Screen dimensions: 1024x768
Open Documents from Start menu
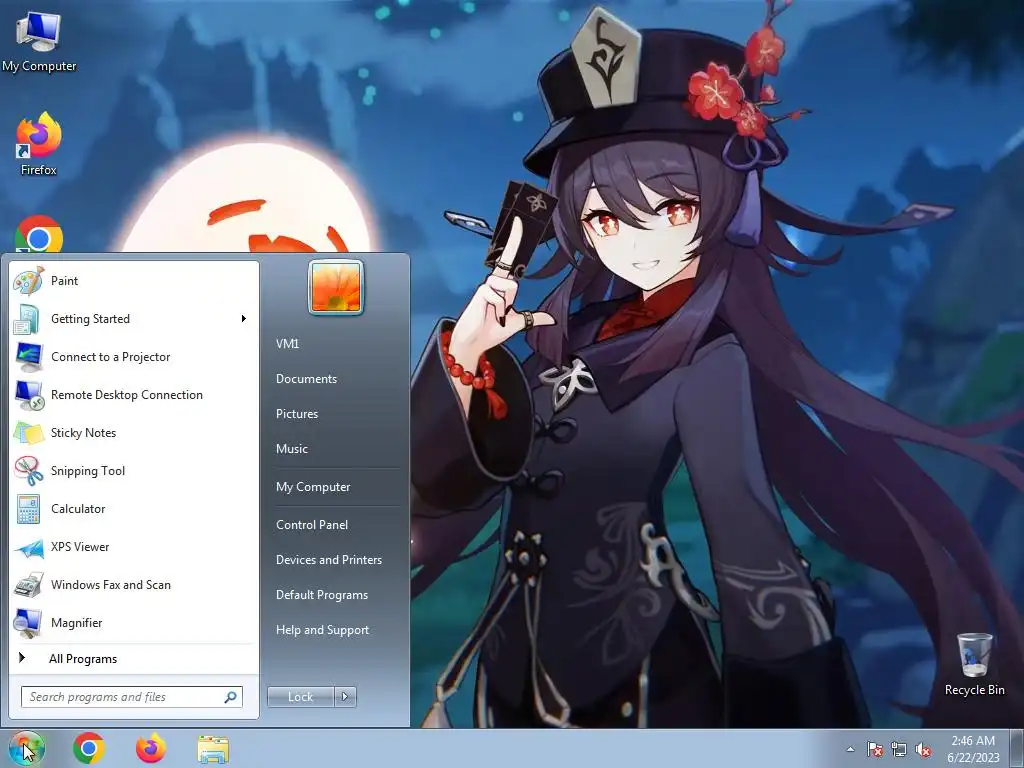(x=306, y=379)
